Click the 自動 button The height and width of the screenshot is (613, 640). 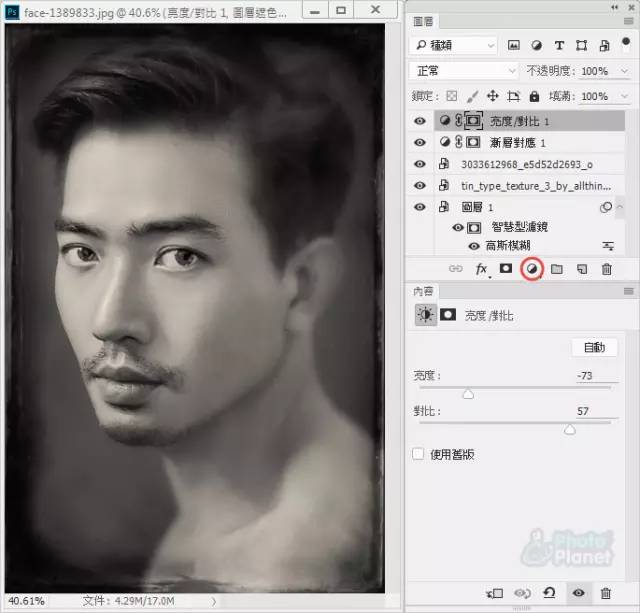594,347
